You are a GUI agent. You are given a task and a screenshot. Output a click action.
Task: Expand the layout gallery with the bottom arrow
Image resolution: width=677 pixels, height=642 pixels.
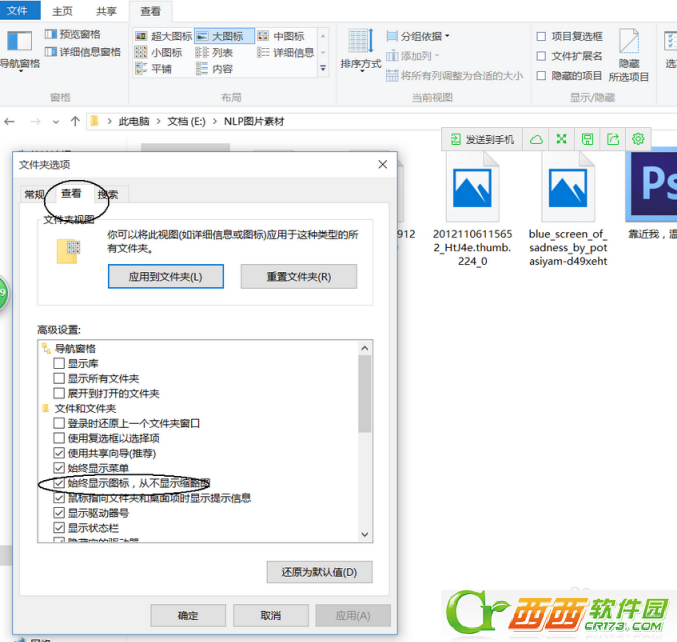(323, 68)
